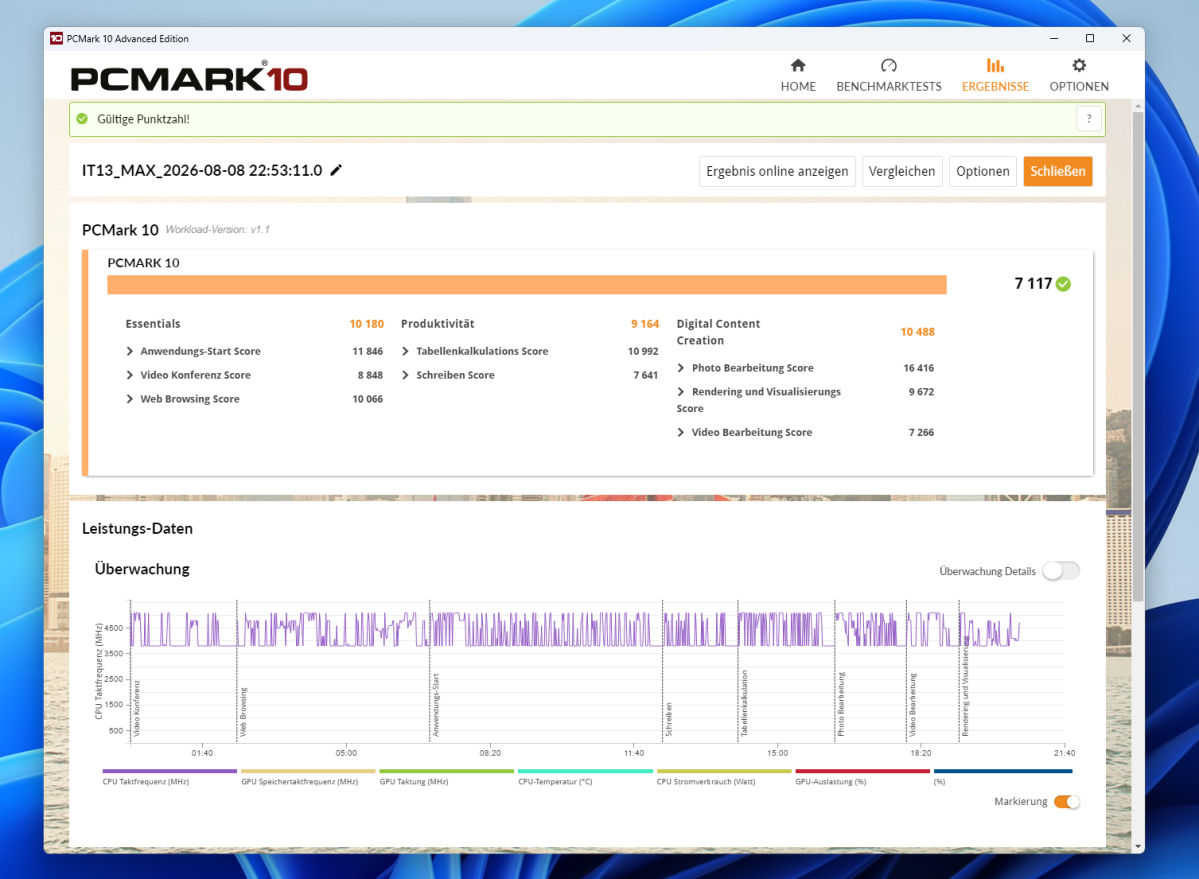Image resolution: width=1199 pixels, height=879 pixels.
Task: Click the PCMark app icon in the title bar
Action: coord(56,38)
